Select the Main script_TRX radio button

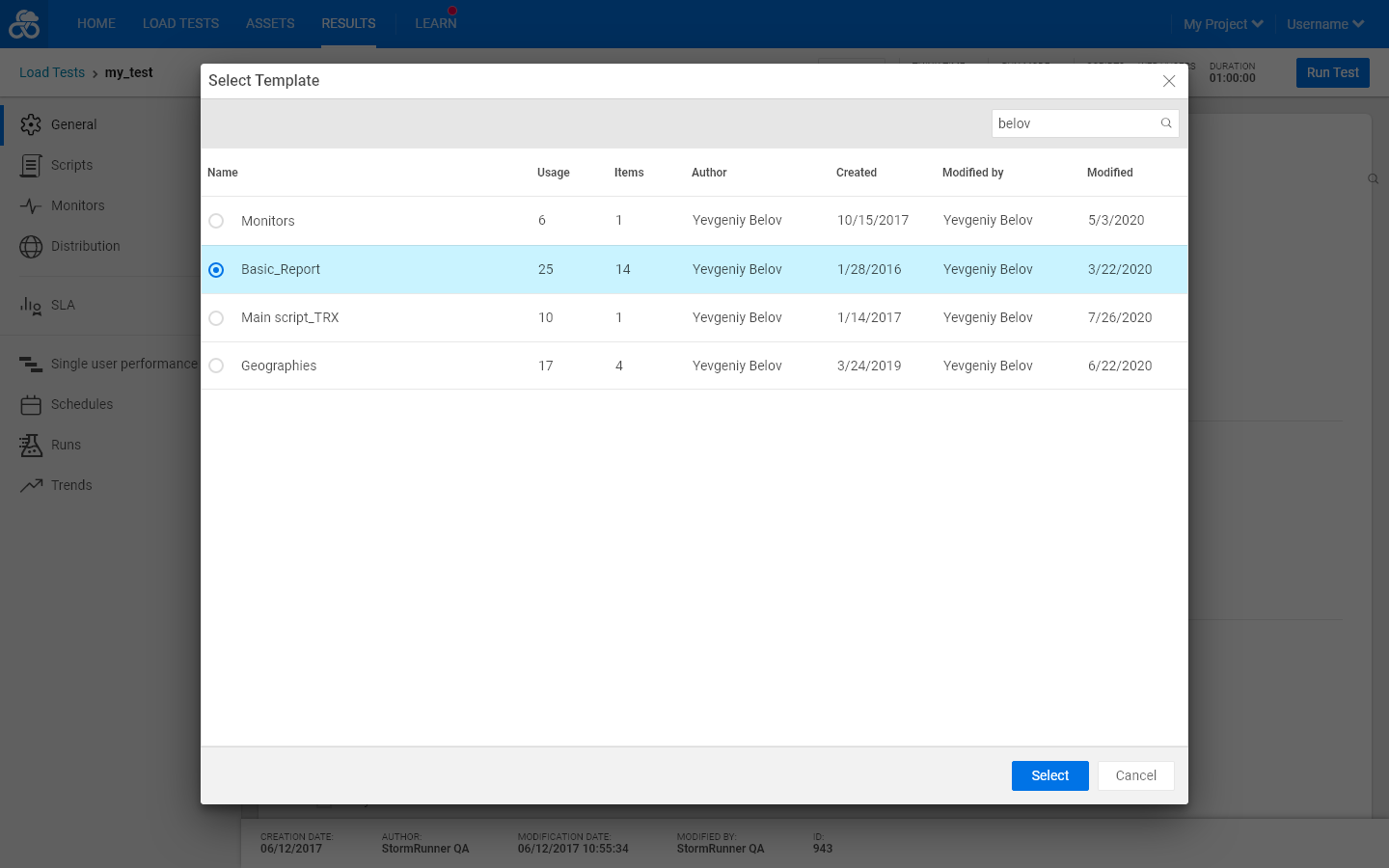click(216, 317)
